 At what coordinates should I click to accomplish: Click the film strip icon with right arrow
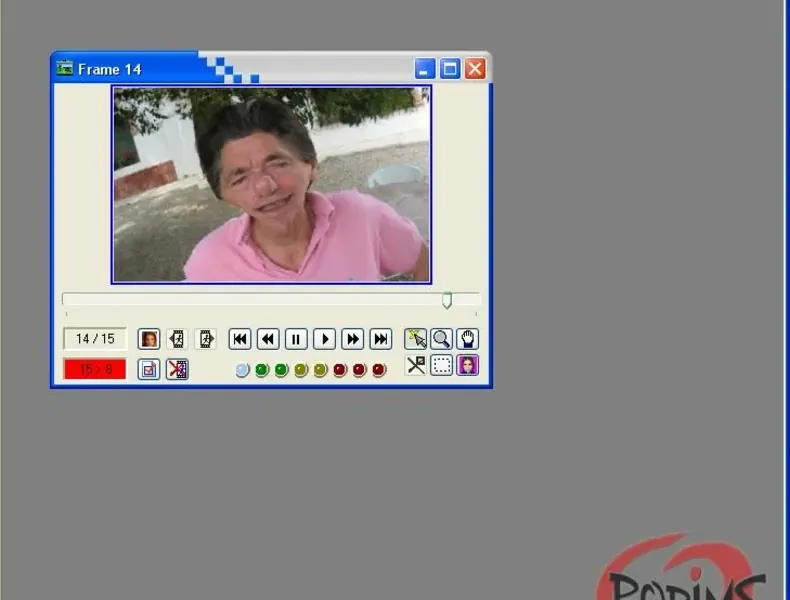(205, 339)
